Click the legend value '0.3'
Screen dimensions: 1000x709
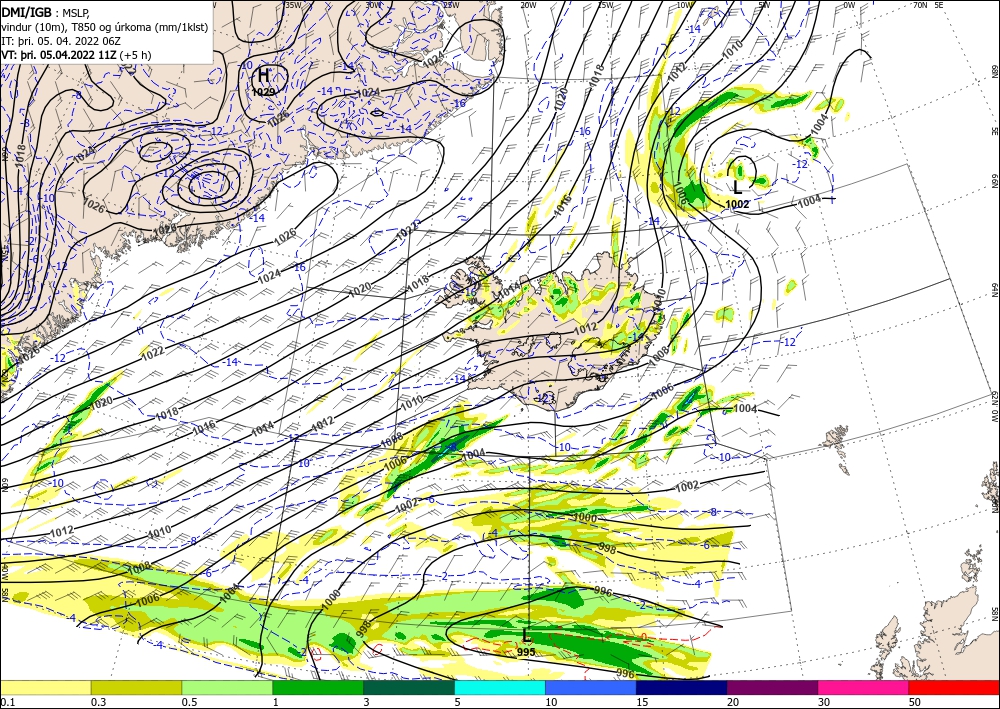(98, 702)
